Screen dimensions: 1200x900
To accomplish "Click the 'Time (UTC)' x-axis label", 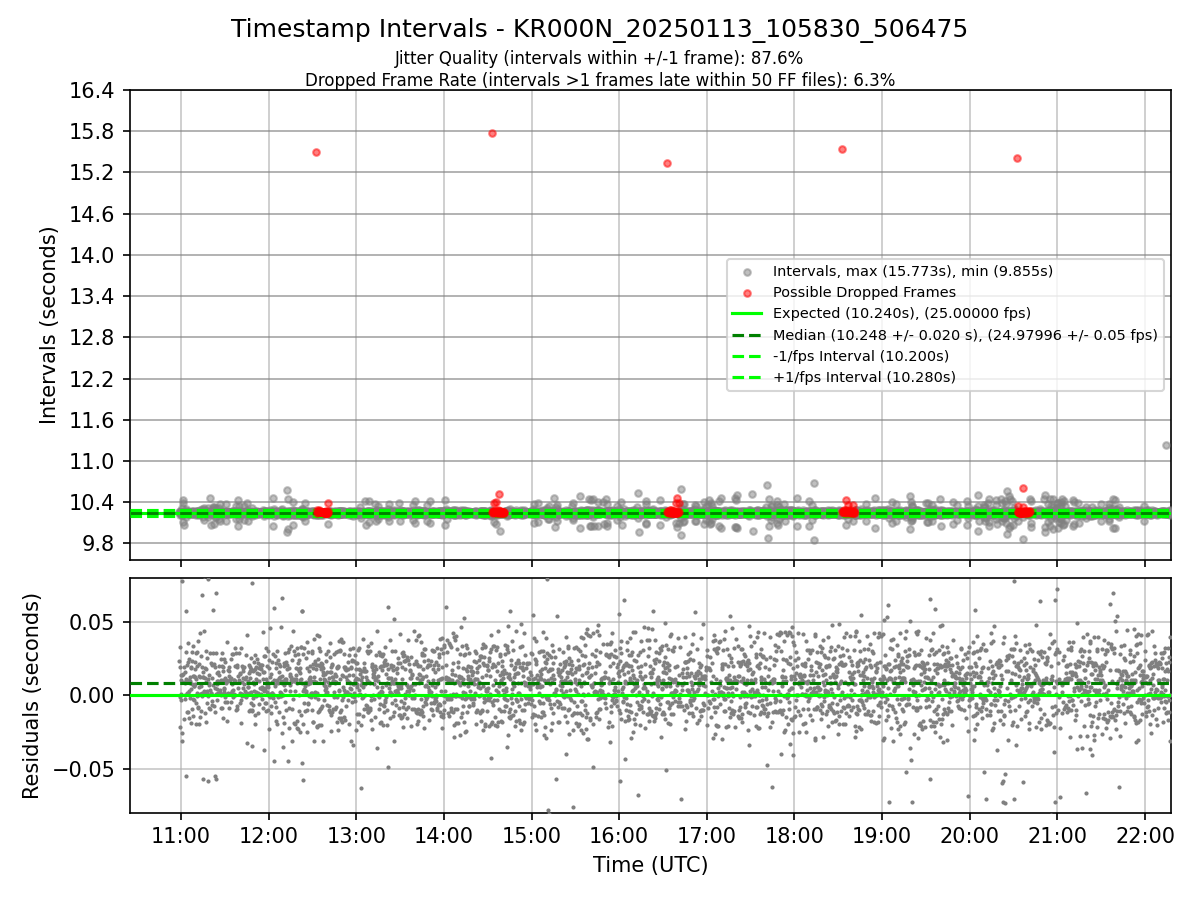I will [650, 864].
